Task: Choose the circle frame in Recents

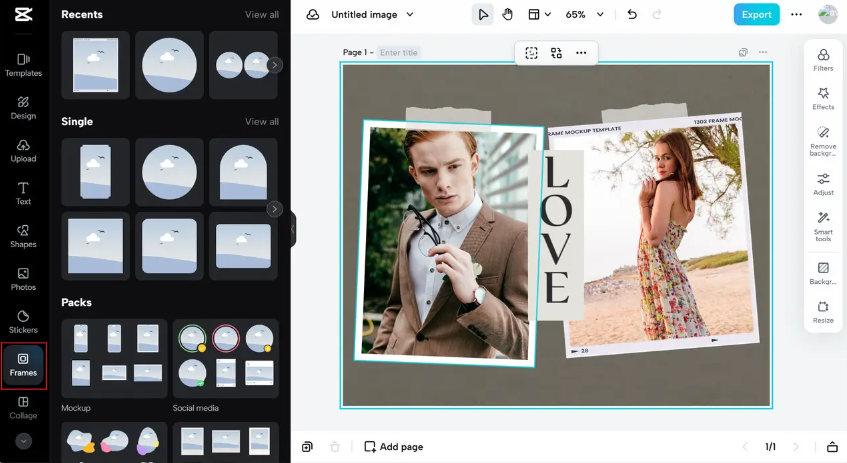Action: pos(169,65)
